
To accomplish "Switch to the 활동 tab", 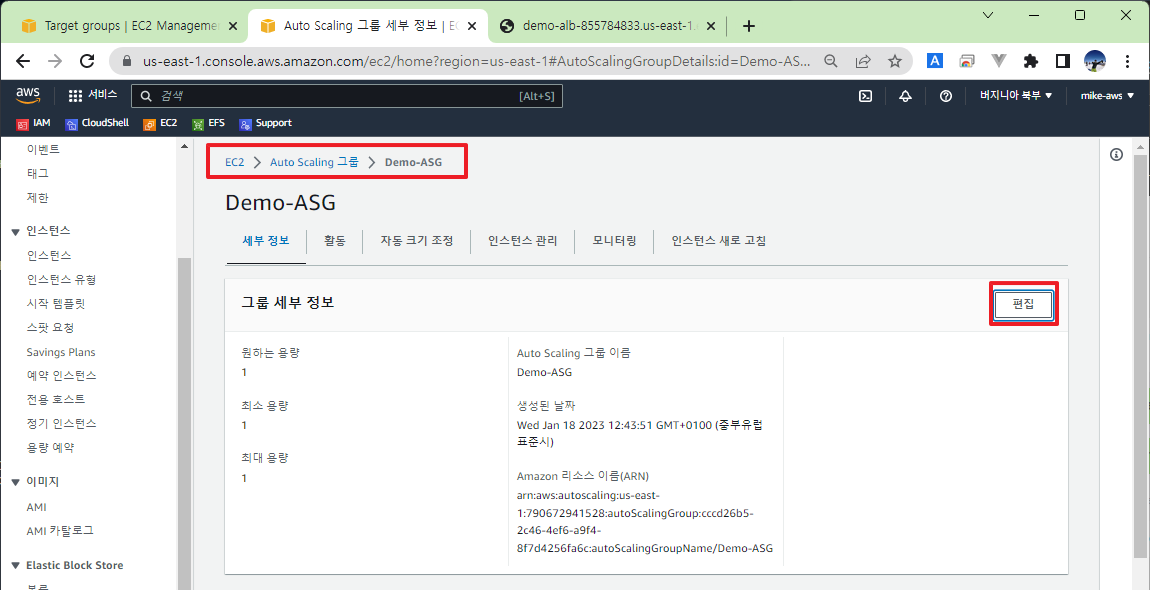I will point(334,241).
